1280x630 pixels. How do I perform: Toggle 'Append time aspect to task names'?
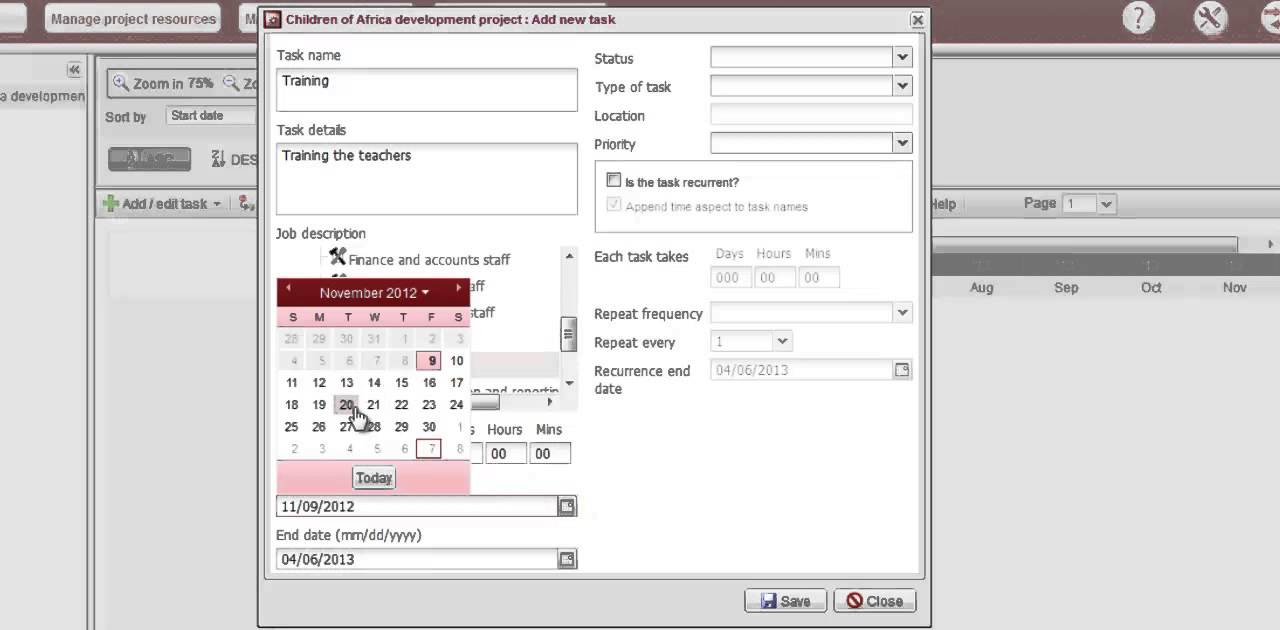(x=614, y=206)
